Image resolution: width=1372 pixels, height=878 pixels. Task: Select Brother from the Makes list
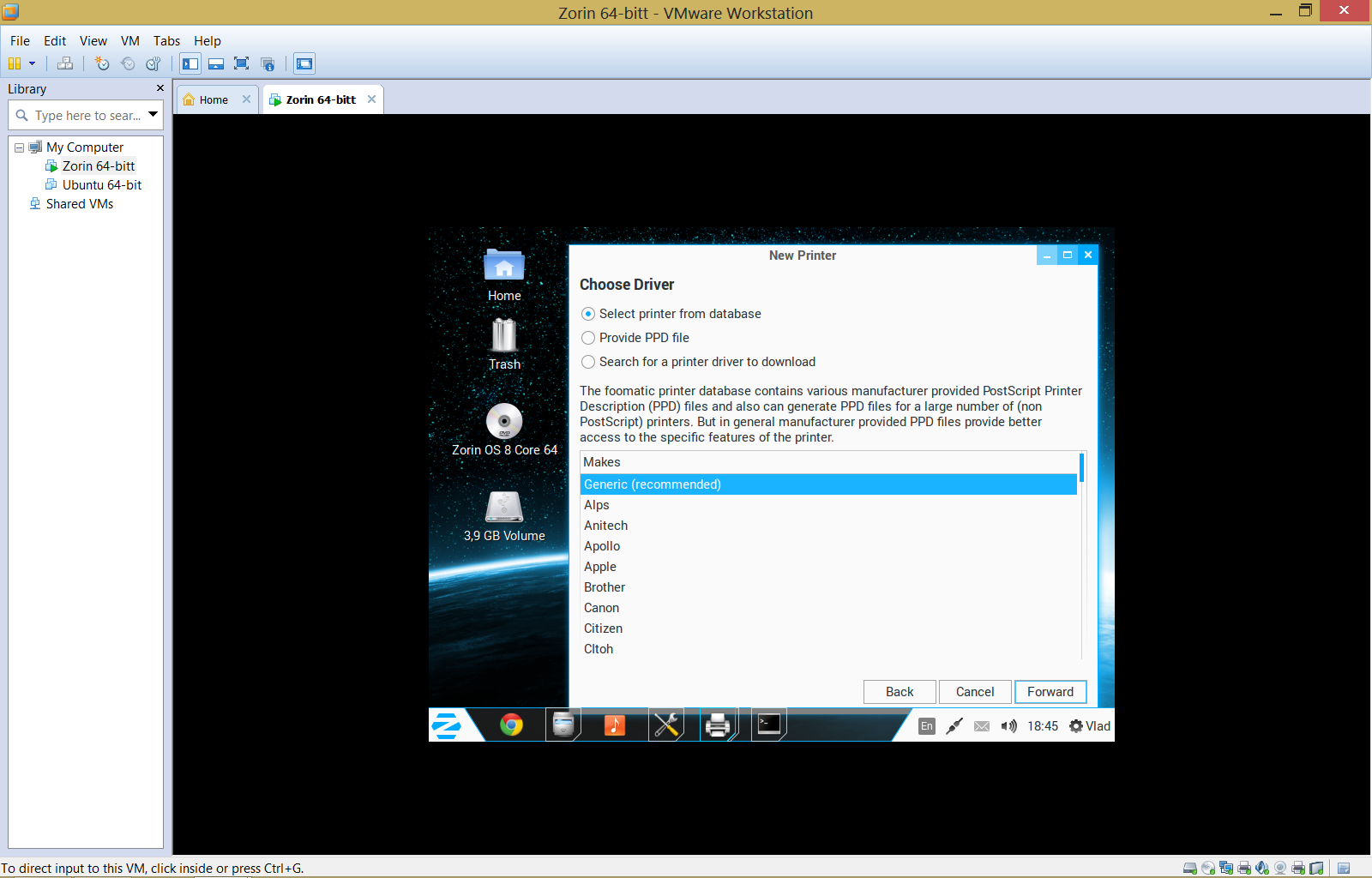click(605, 587)
